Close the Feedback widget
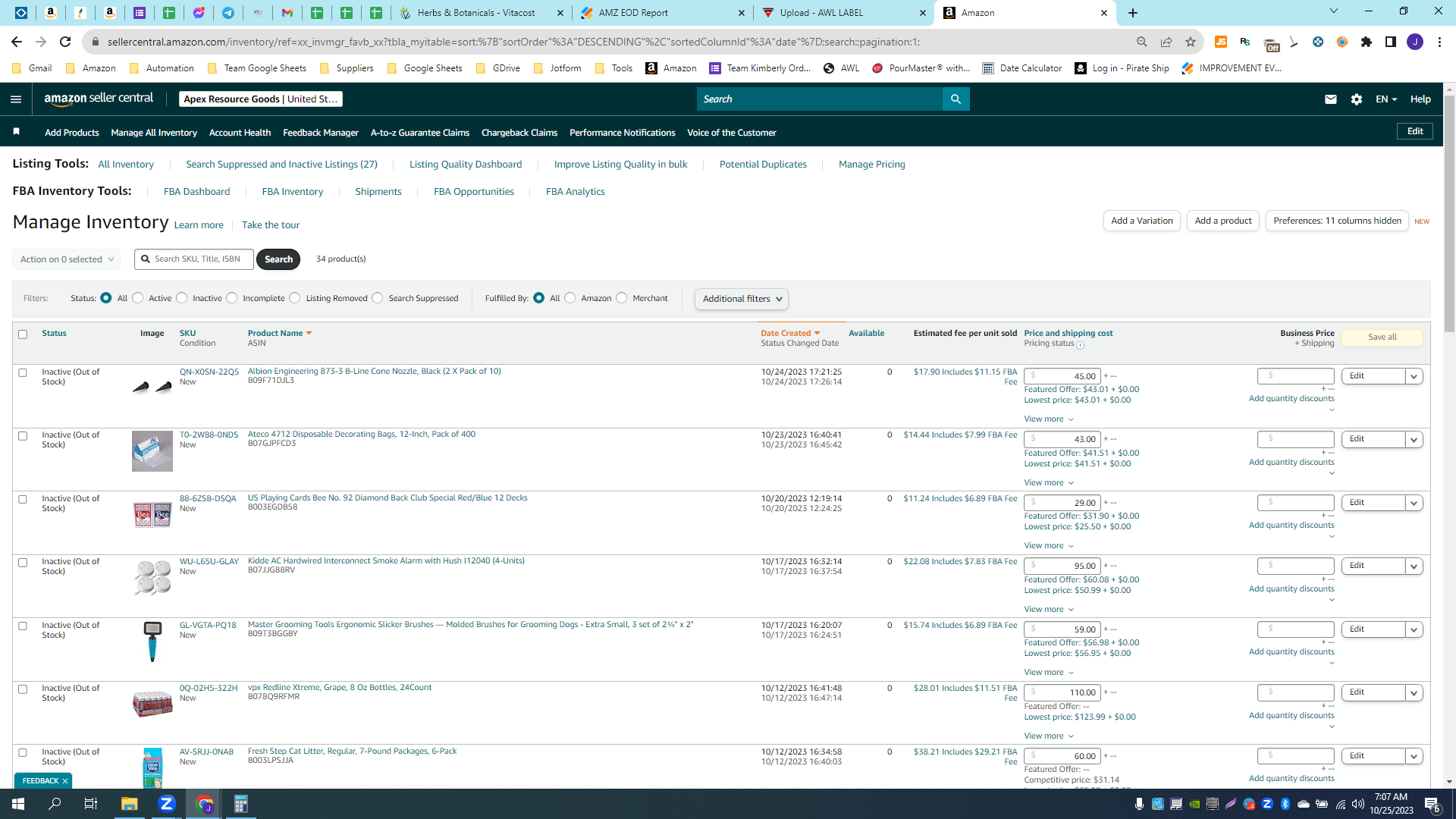1456x819 pixels. pos(65,781)
